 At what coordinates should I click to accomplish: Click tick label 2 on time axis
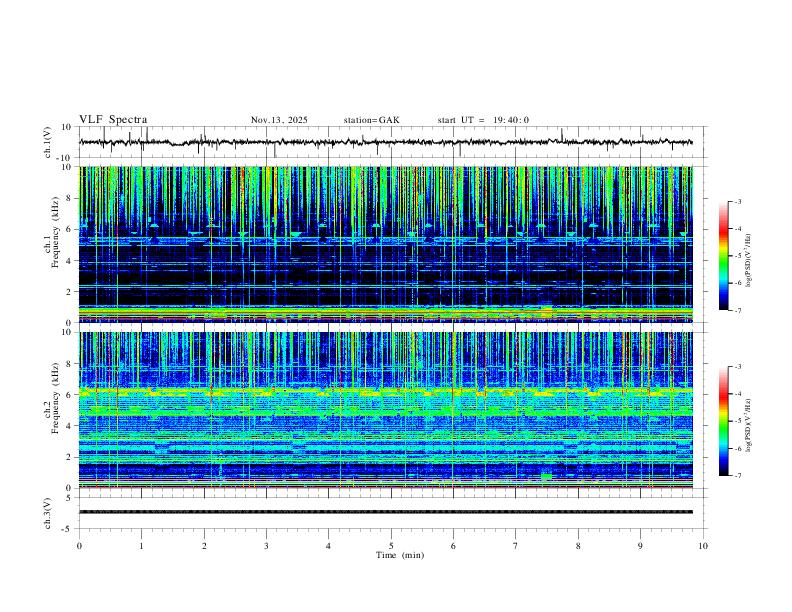point(204,546)
